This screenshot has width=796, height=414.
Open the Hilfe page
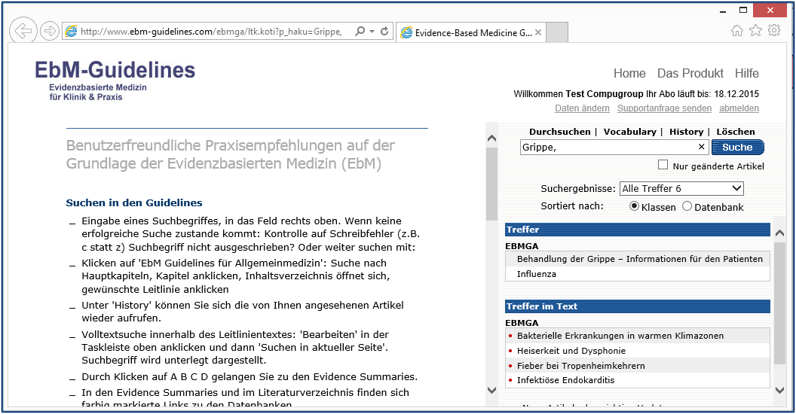747,73
